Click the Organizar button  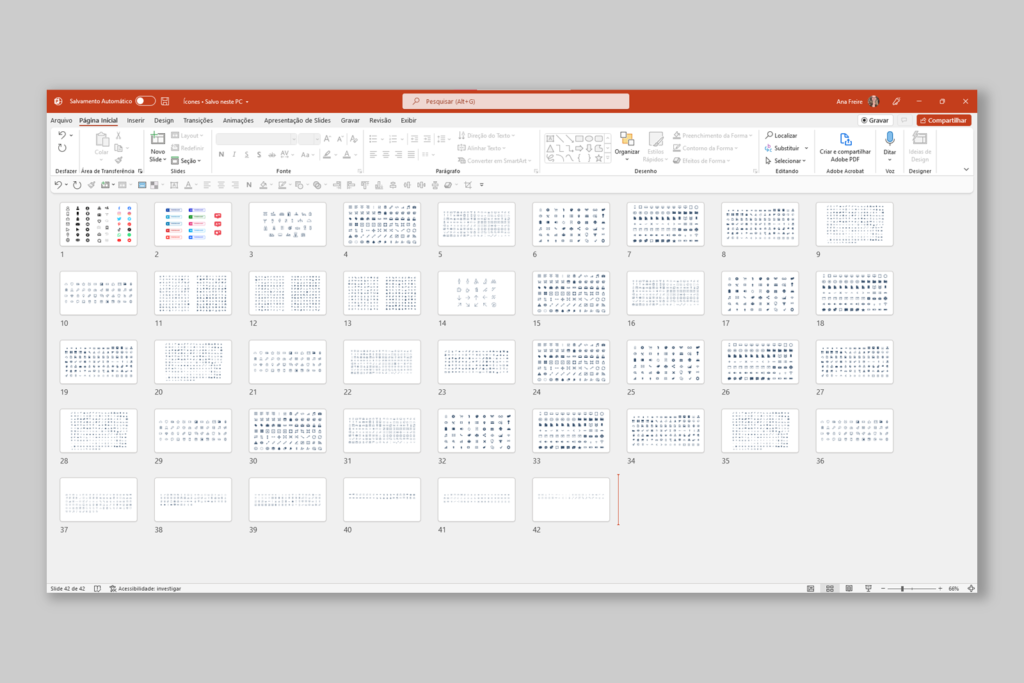(x=627, y=145)
